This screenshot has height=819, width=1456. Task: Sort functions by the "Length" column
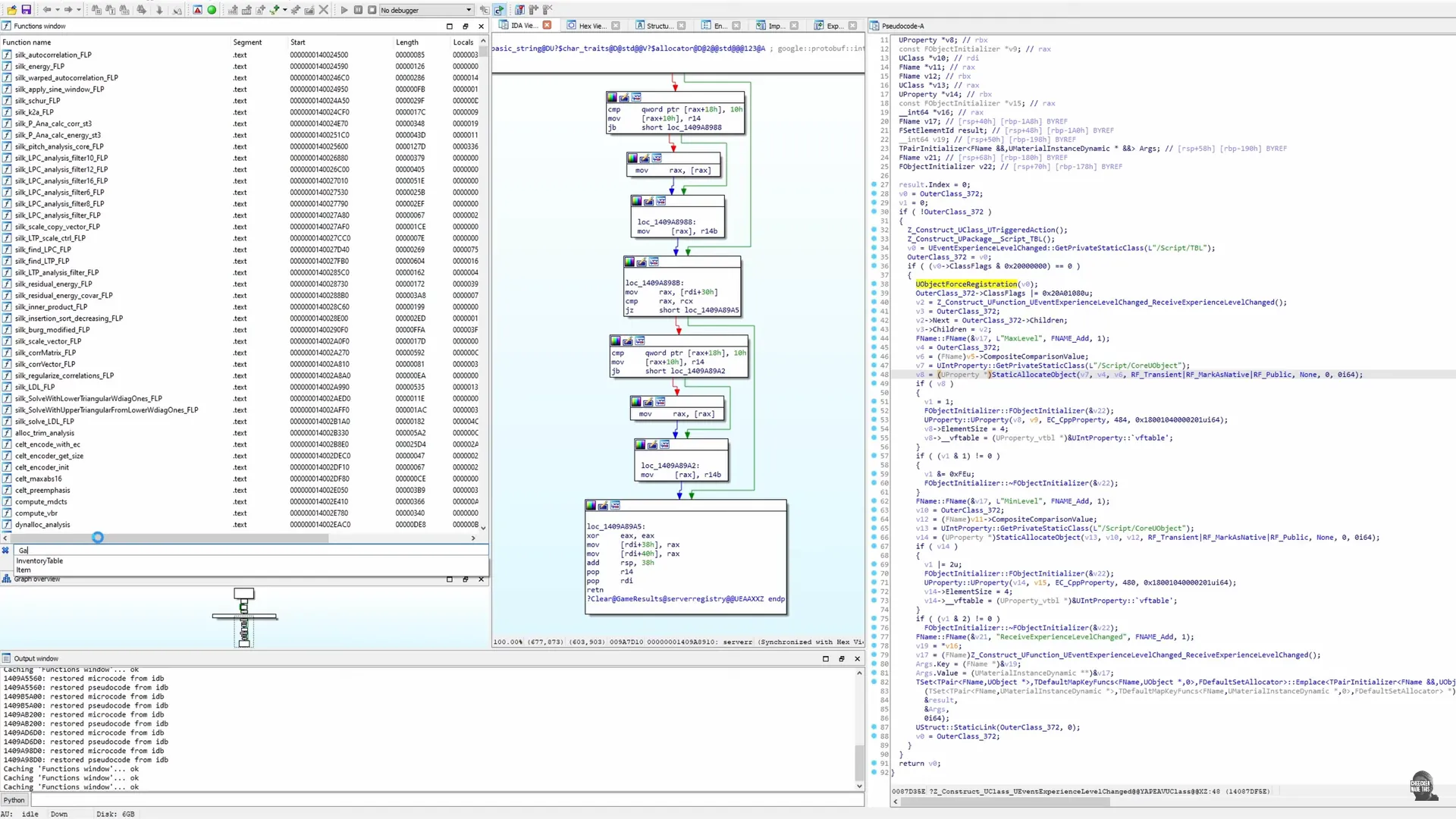coord(406,42)
